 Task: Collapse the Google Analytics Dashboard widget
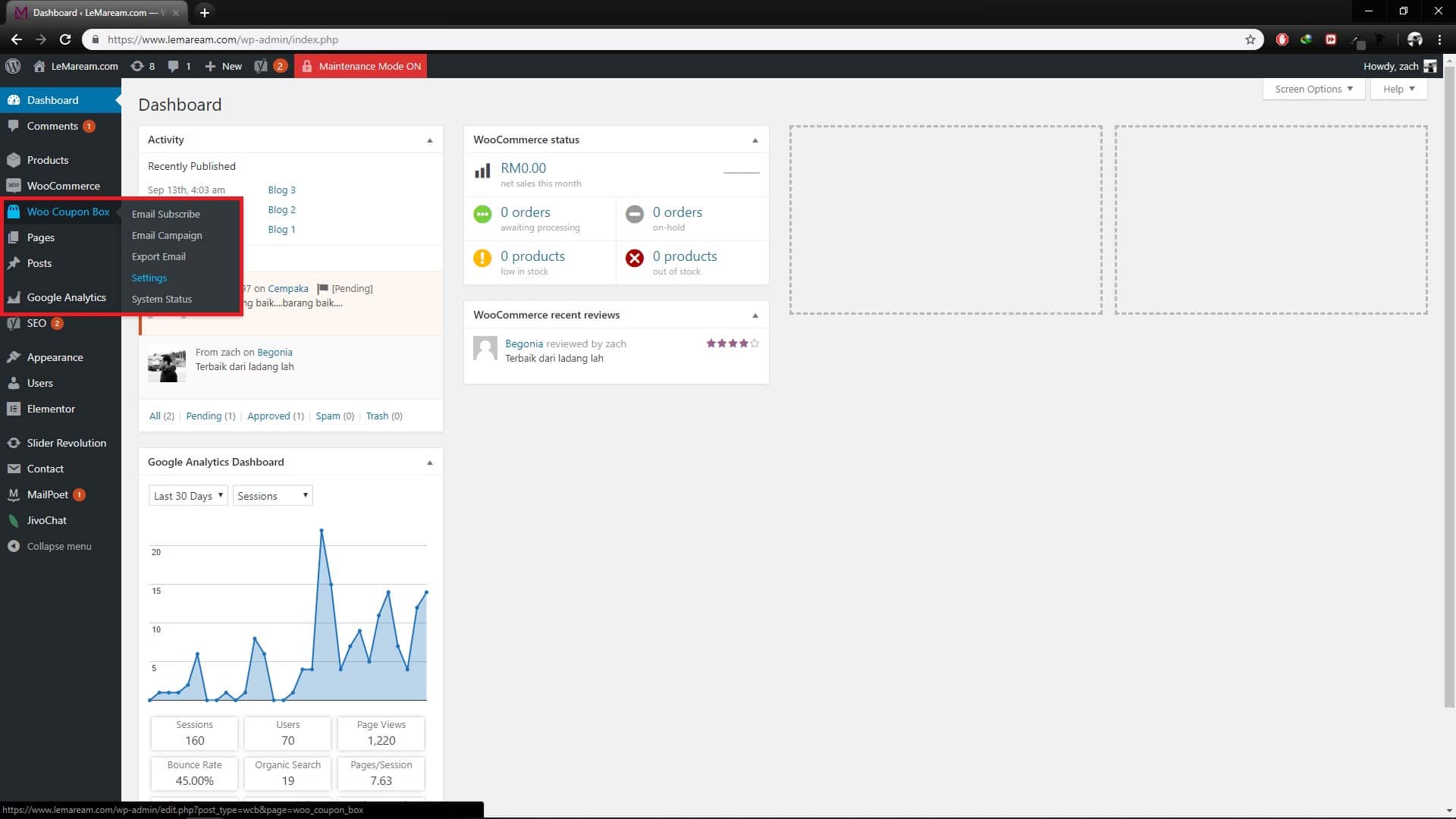tap(429, 463)
